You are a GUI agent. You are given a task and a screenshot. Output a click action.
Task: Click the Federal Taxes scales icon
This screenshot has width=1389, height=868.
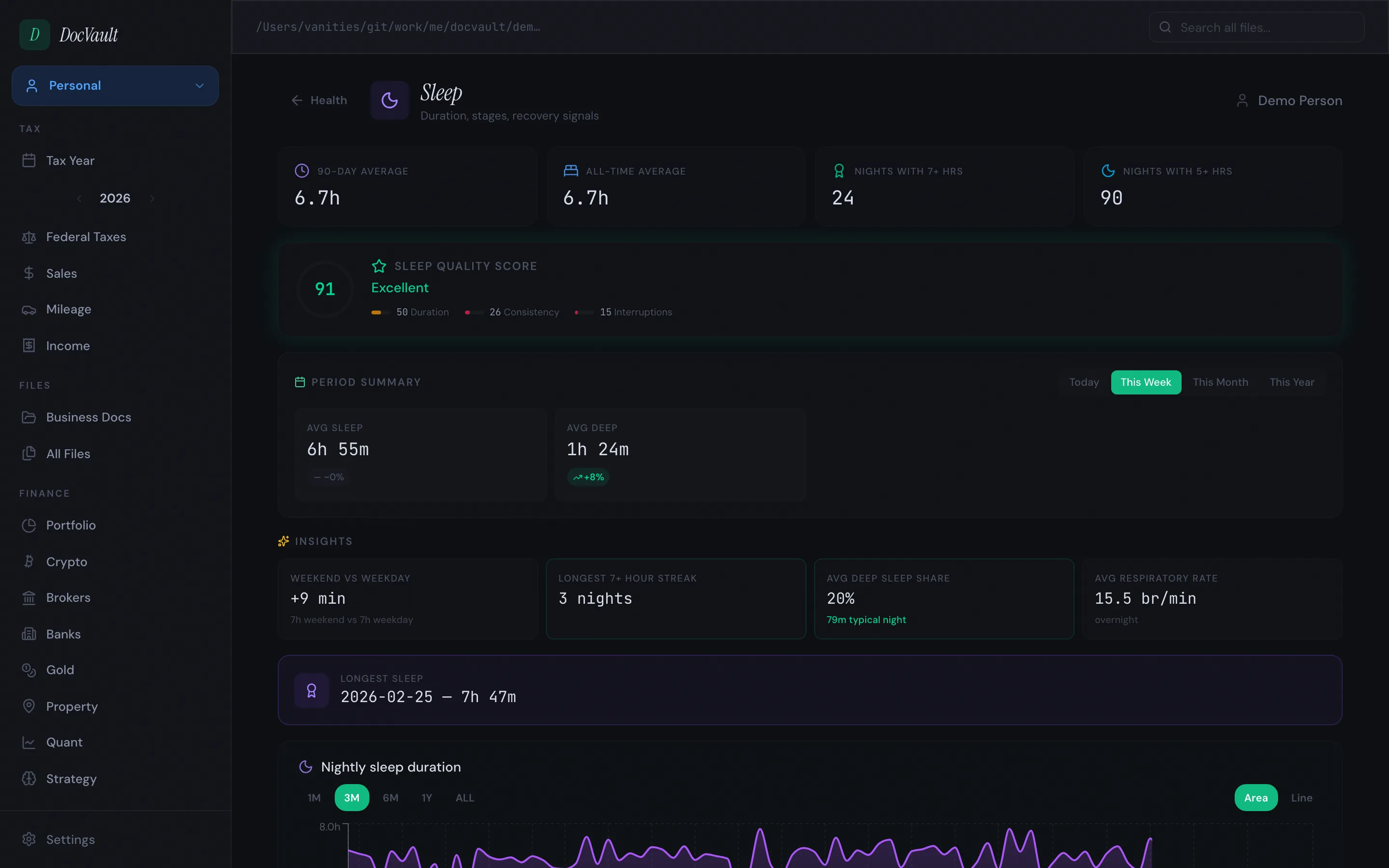coord(29,237)
